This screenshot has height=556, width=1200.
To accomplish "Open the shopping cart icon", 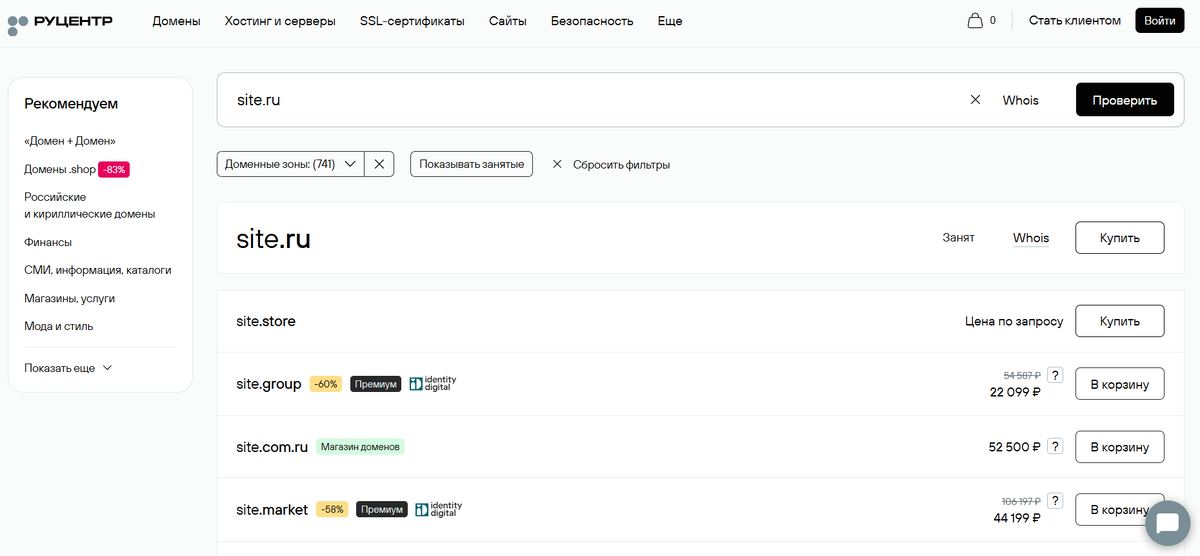I will click(x=975, y=20).
